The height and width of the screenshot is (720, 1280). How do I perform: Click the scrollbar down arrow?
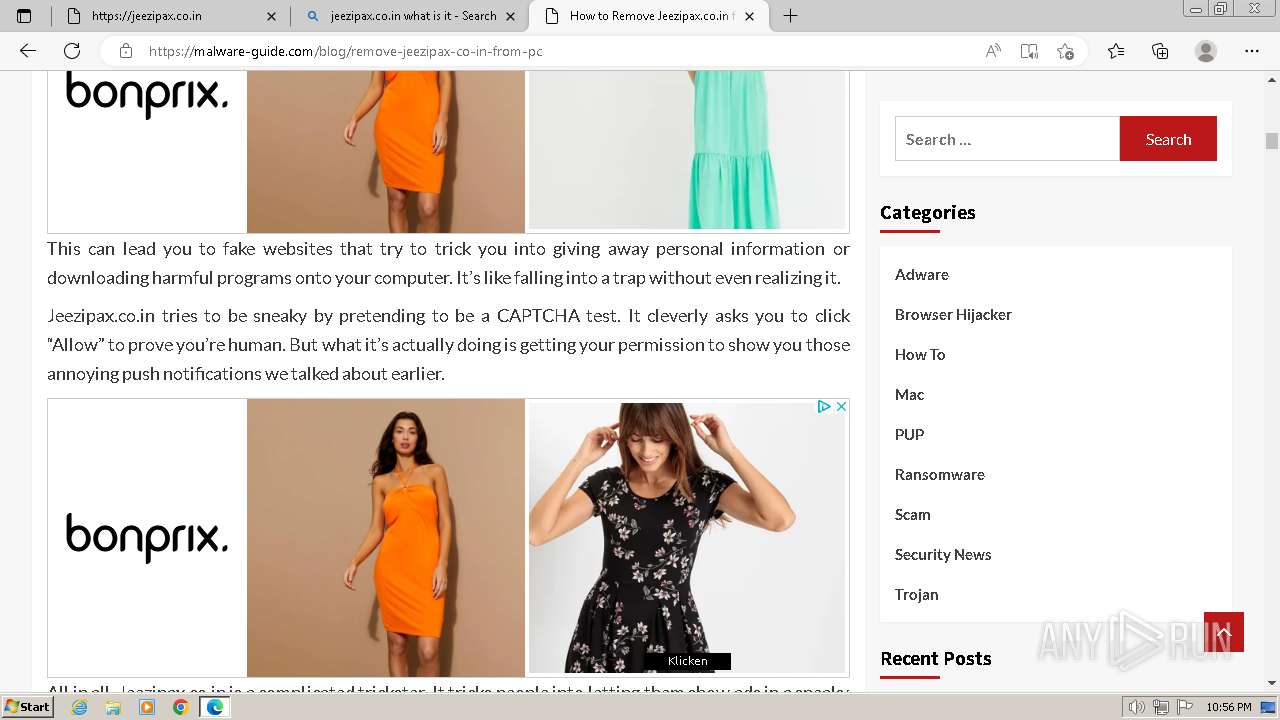[x=1272, y=683]
